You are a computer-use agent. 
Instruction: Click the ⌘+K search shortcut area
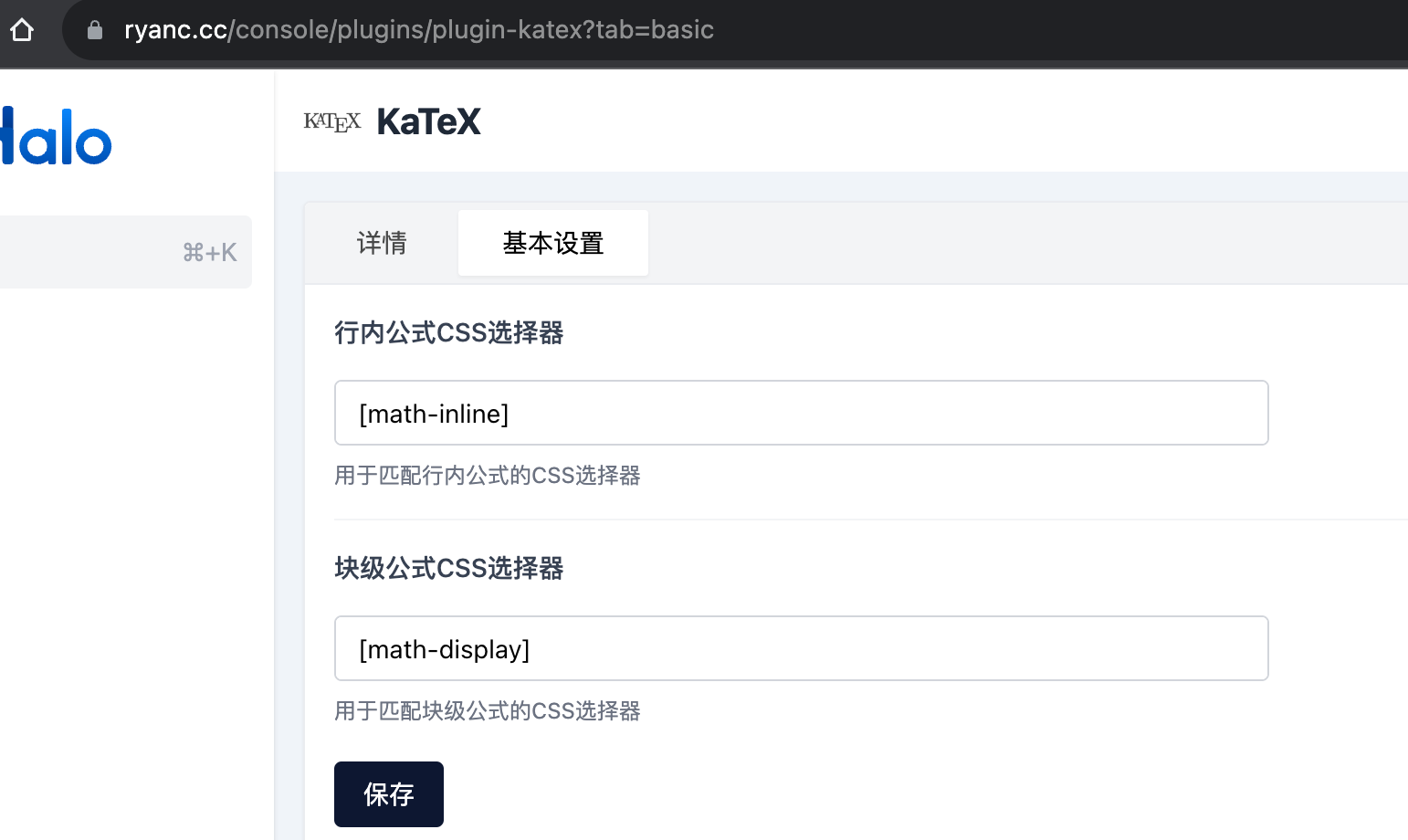pyautogui.click(x=209, y=252)
